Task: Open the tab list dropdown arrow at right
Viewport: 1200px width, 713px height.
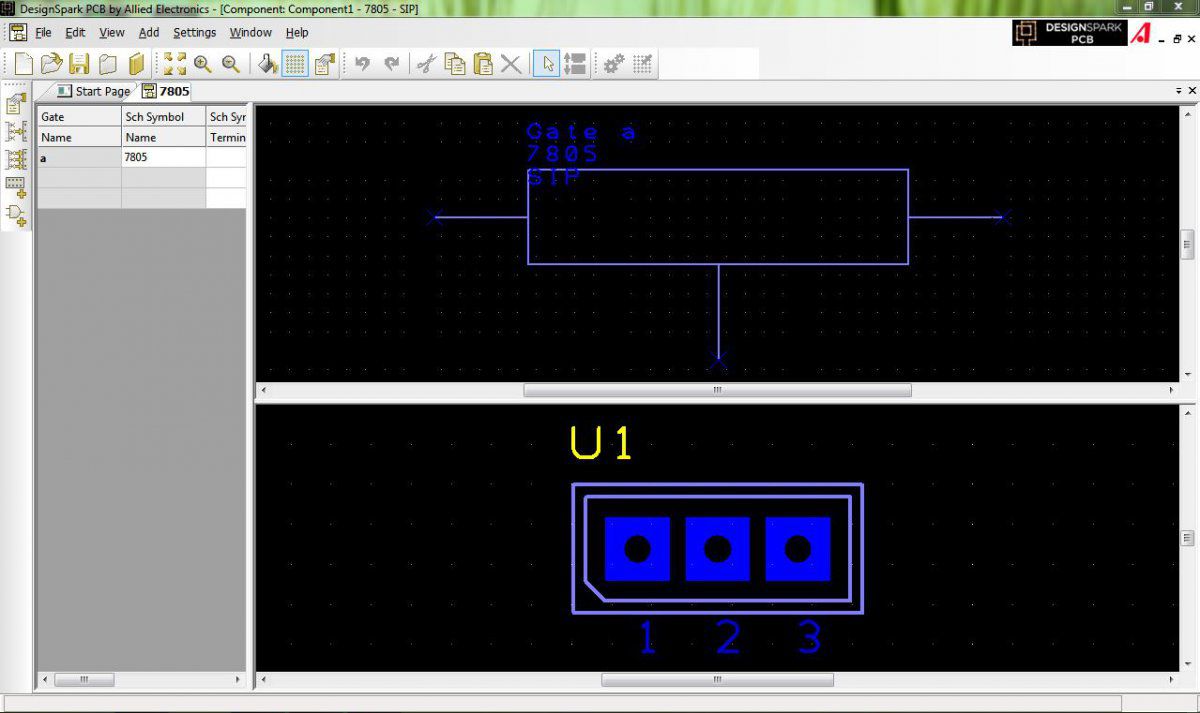Action: [1178, 91]
